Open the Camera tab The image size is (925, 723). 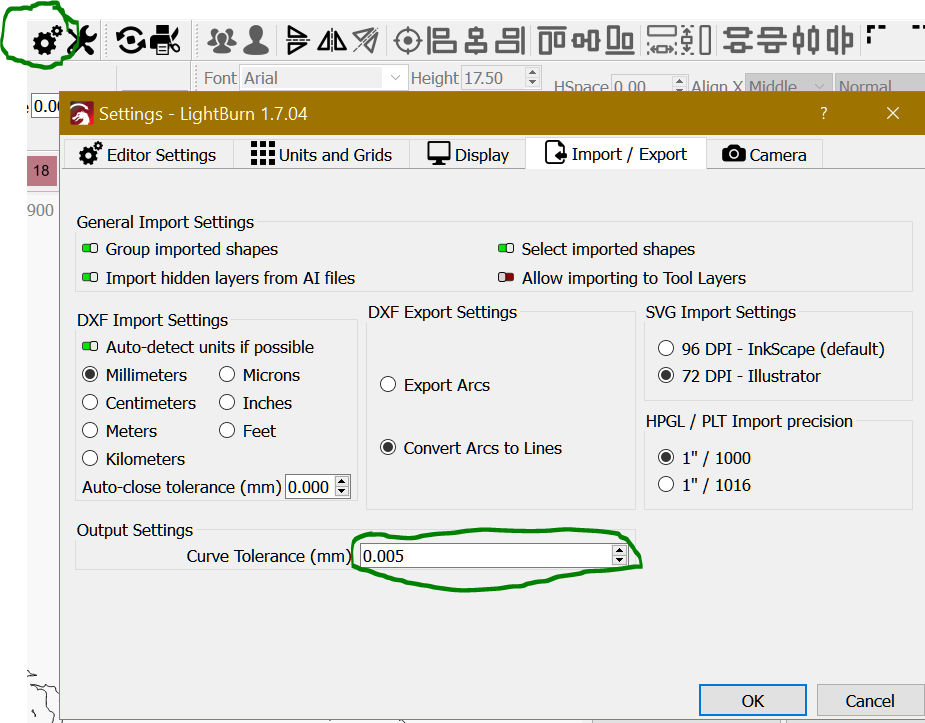(764, 155)
